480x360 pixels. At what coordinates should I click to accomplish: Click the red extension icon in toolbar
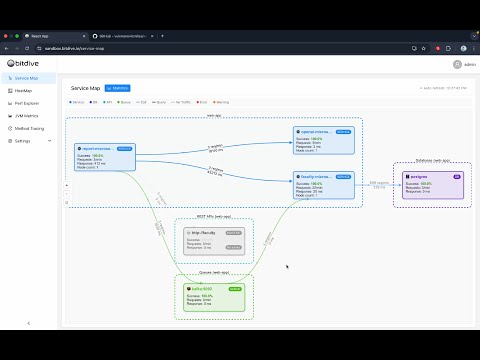click(x=438, y=49)
